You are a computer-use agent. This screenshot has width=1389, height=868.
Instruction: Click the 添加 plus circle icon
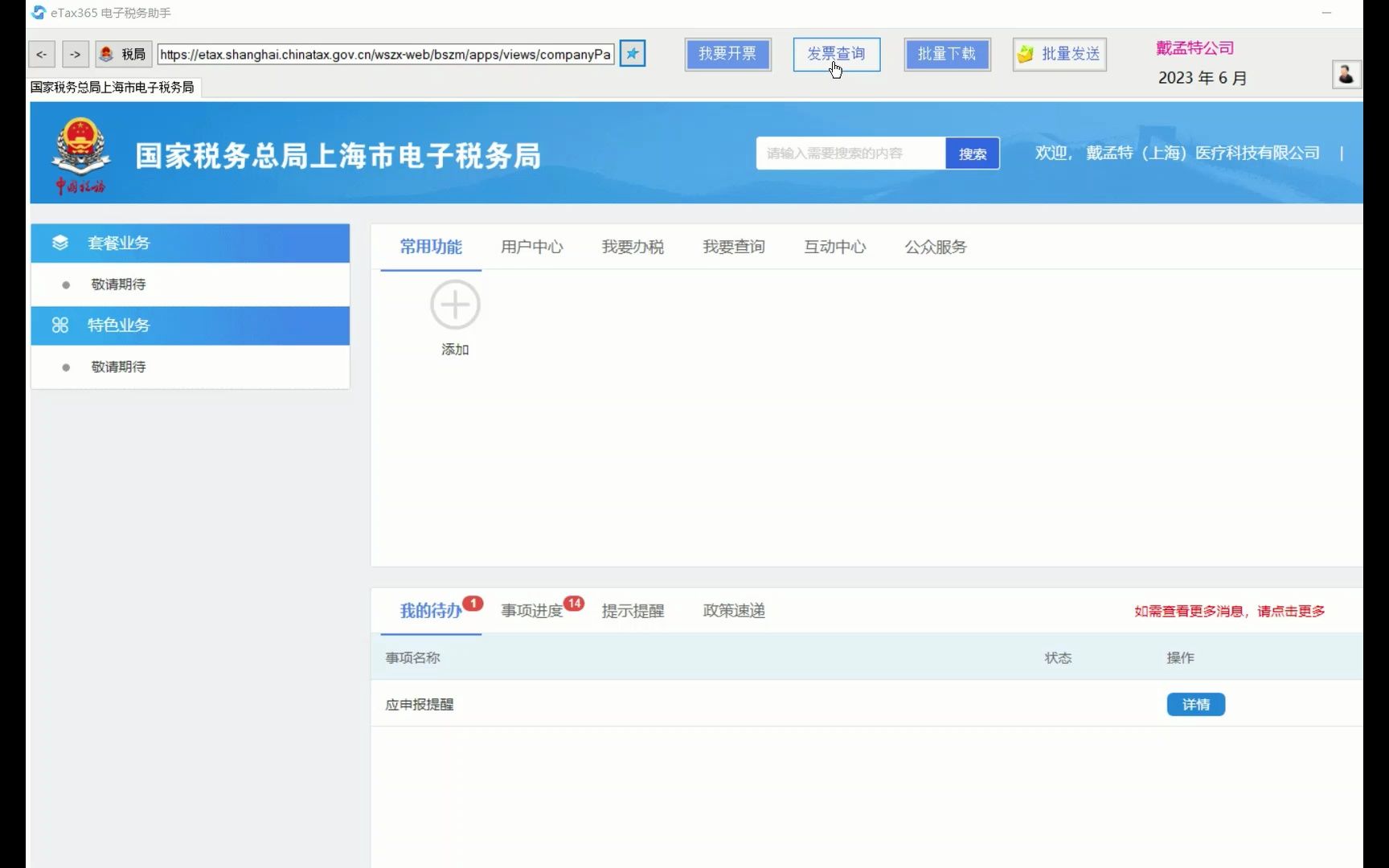click(455, 305)
